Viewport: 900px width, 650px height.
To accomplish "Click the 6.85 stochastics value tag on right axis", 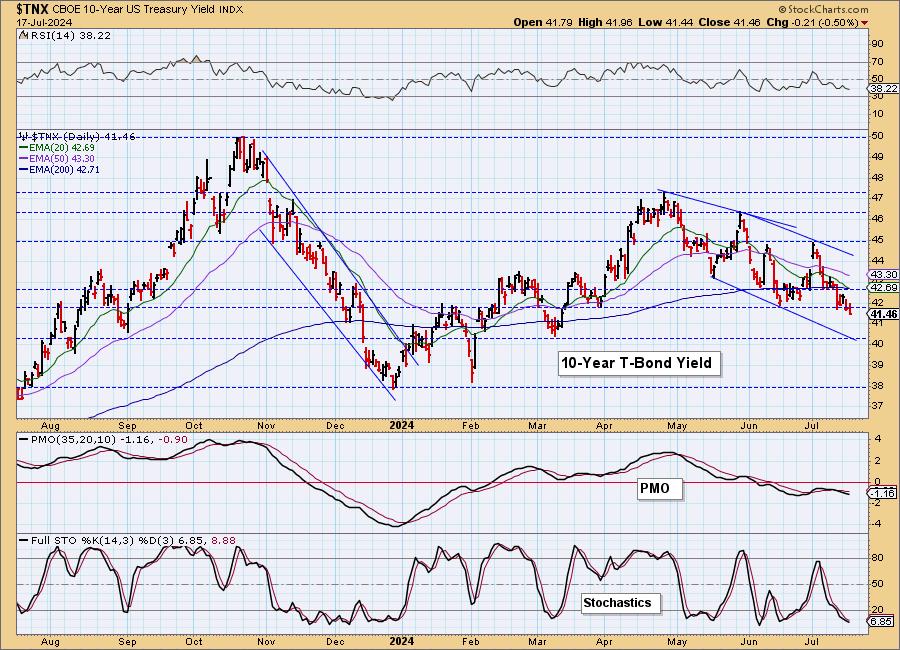I will pyautogui.click(x=881, y=621).
